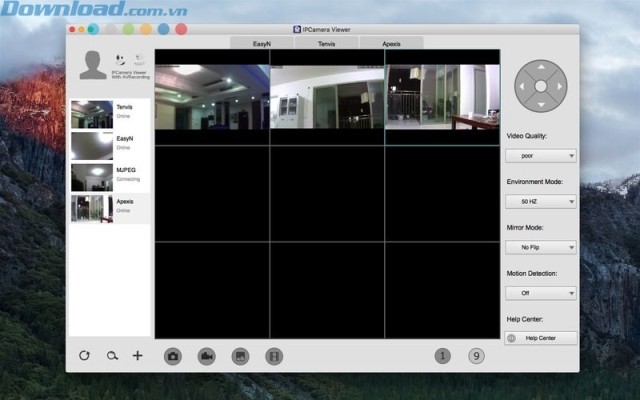Take a snapshot with the camera icon
Image resolution: width=640 pixels, height=400 pixels.
[x=173, y=356]
